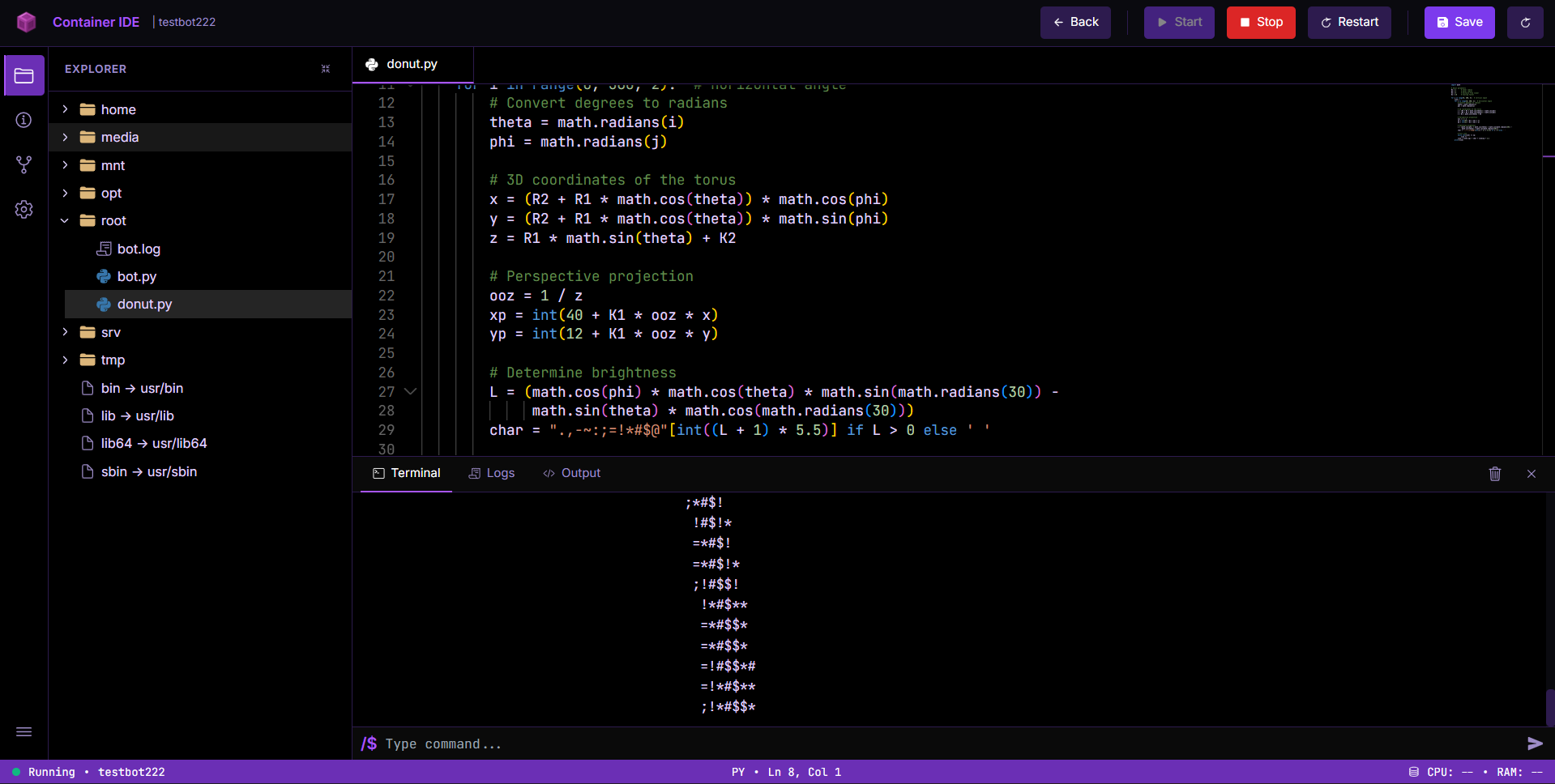Click line number 22 in the gutter
Viewport: 1555px width, 784px height.
387,296
